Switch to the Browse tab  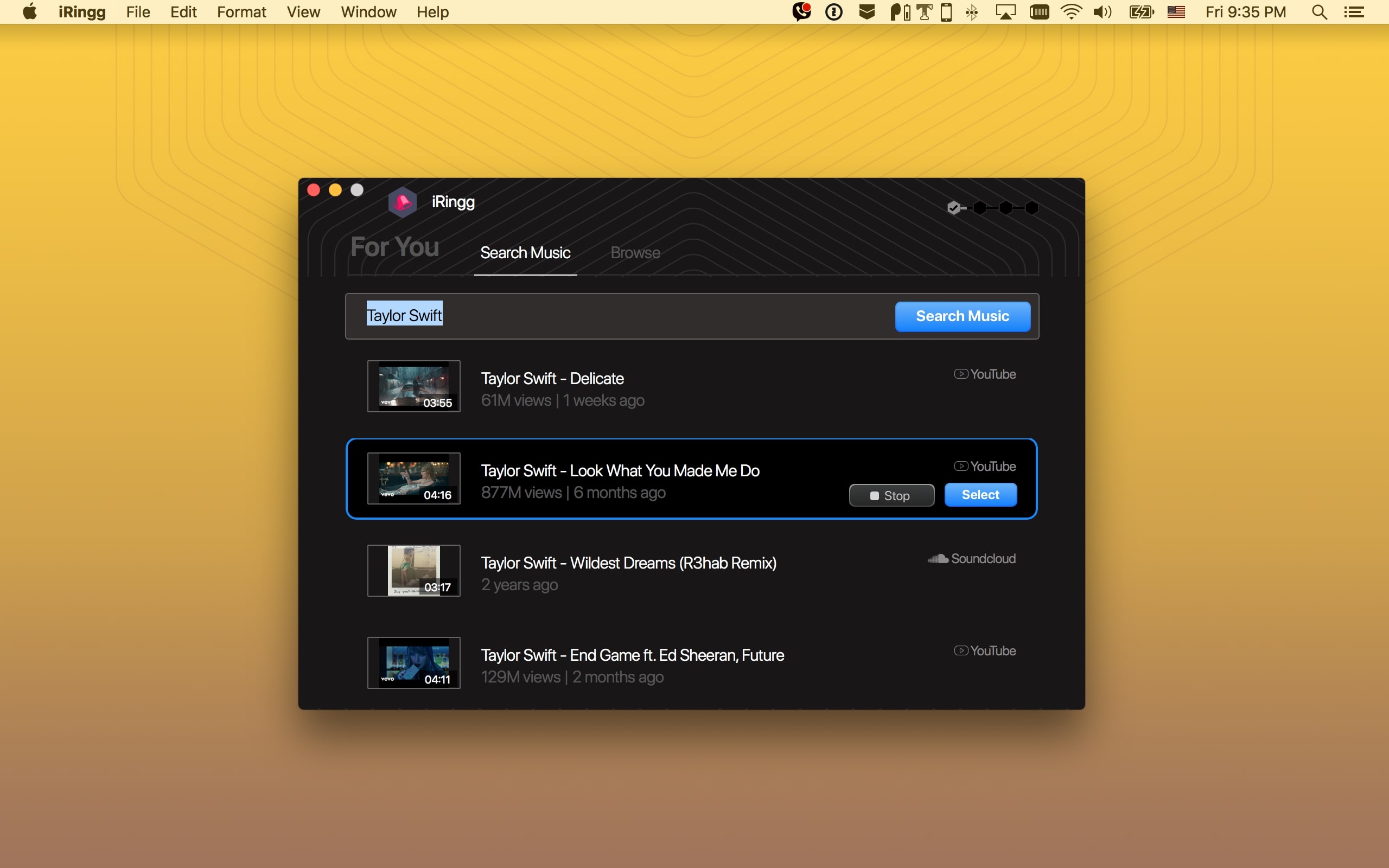tap(635, 253)
